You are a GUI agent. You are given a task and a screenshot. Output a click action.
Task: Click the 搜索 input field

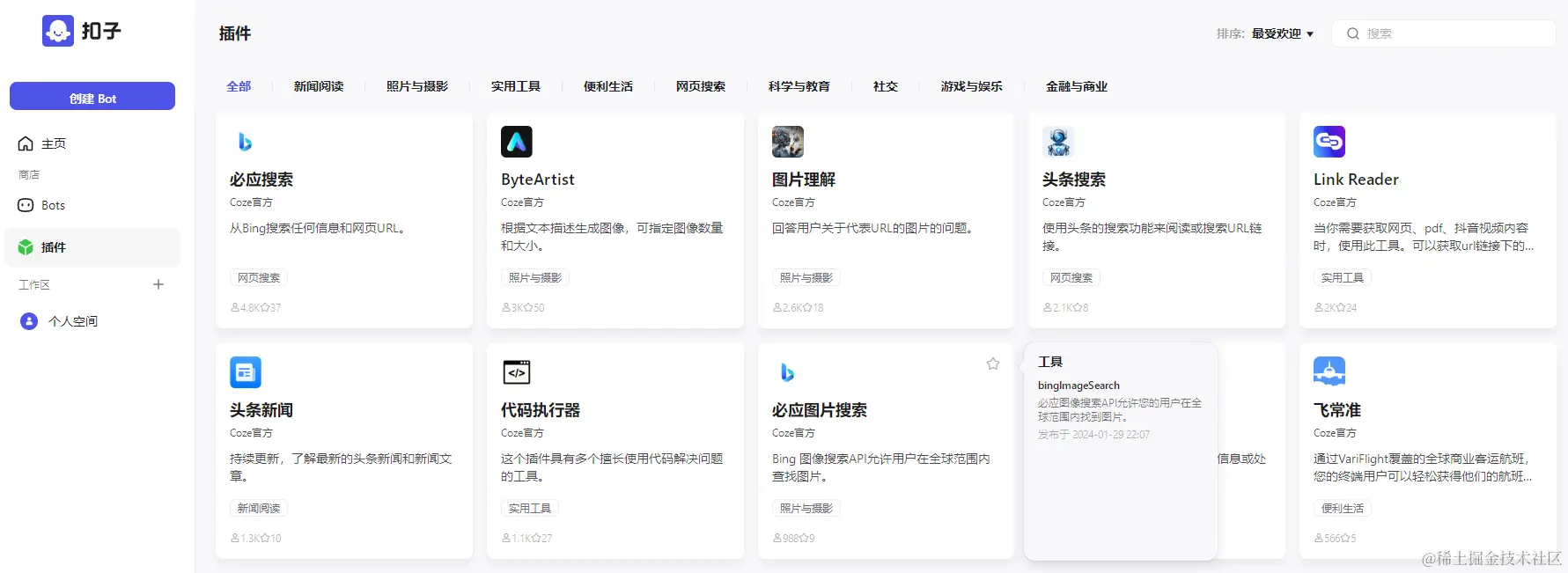[1444, 33]
